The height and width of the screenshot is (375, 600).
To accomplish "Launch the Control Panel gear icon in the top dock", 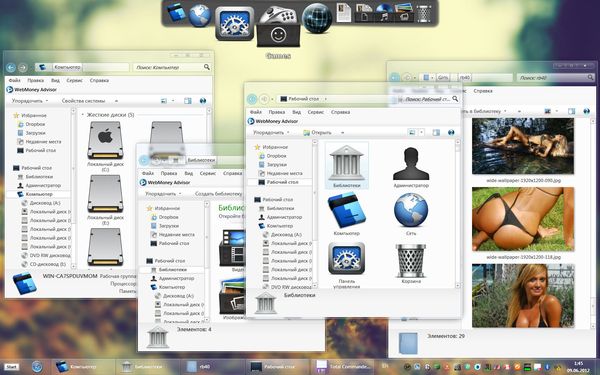I will (x=234, y=23).
